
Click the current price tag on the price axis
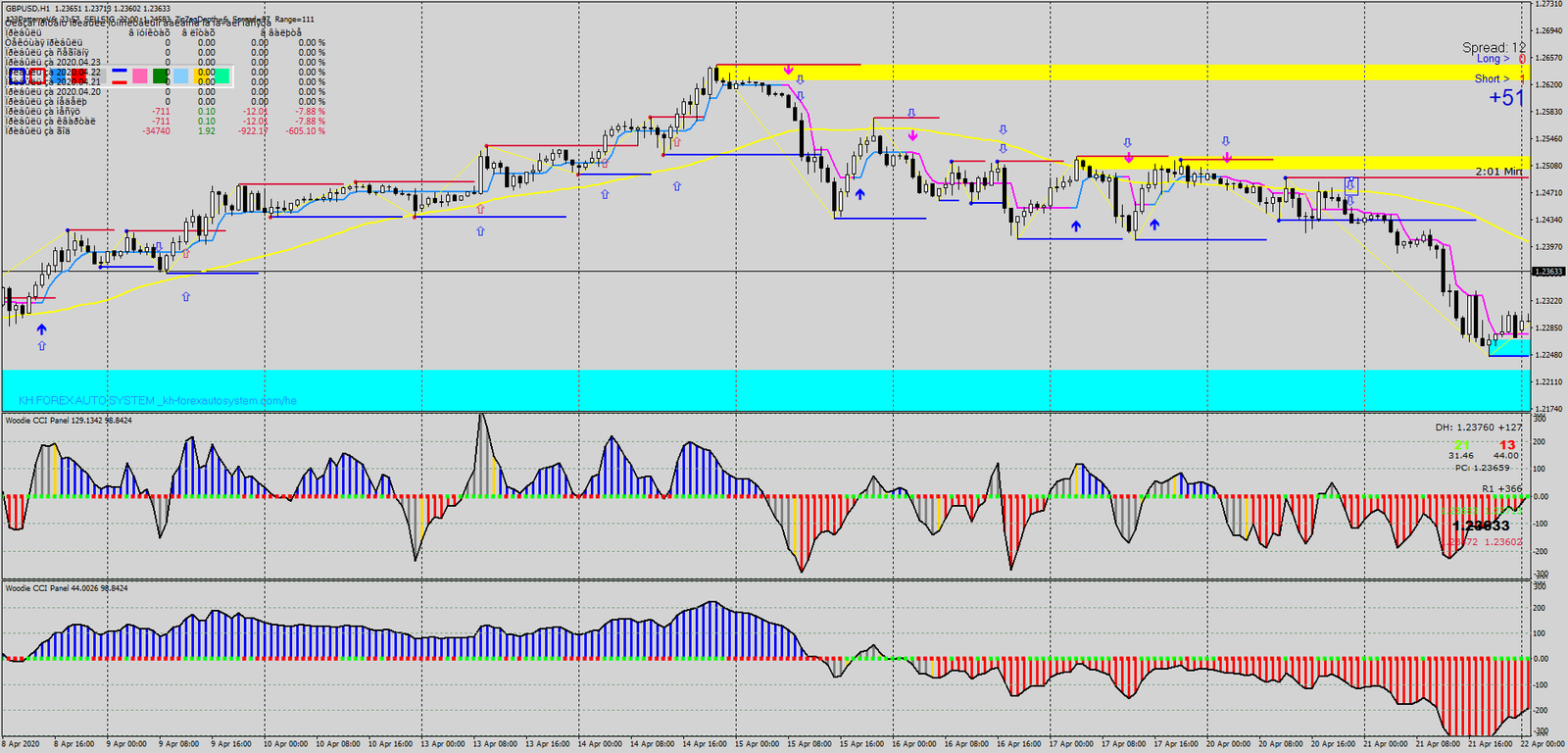pos(1548,272)
